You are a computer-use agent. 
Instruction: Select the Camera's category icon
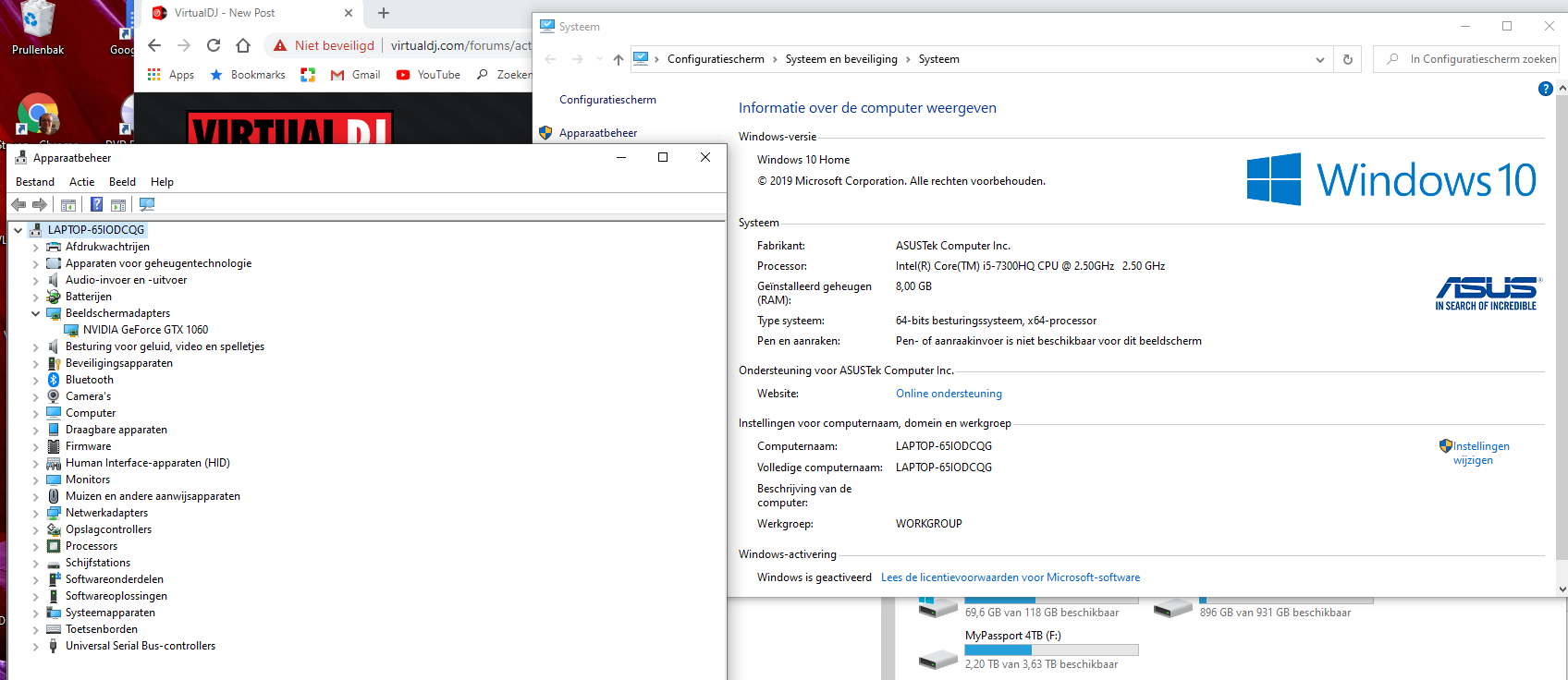click(54, 396)
